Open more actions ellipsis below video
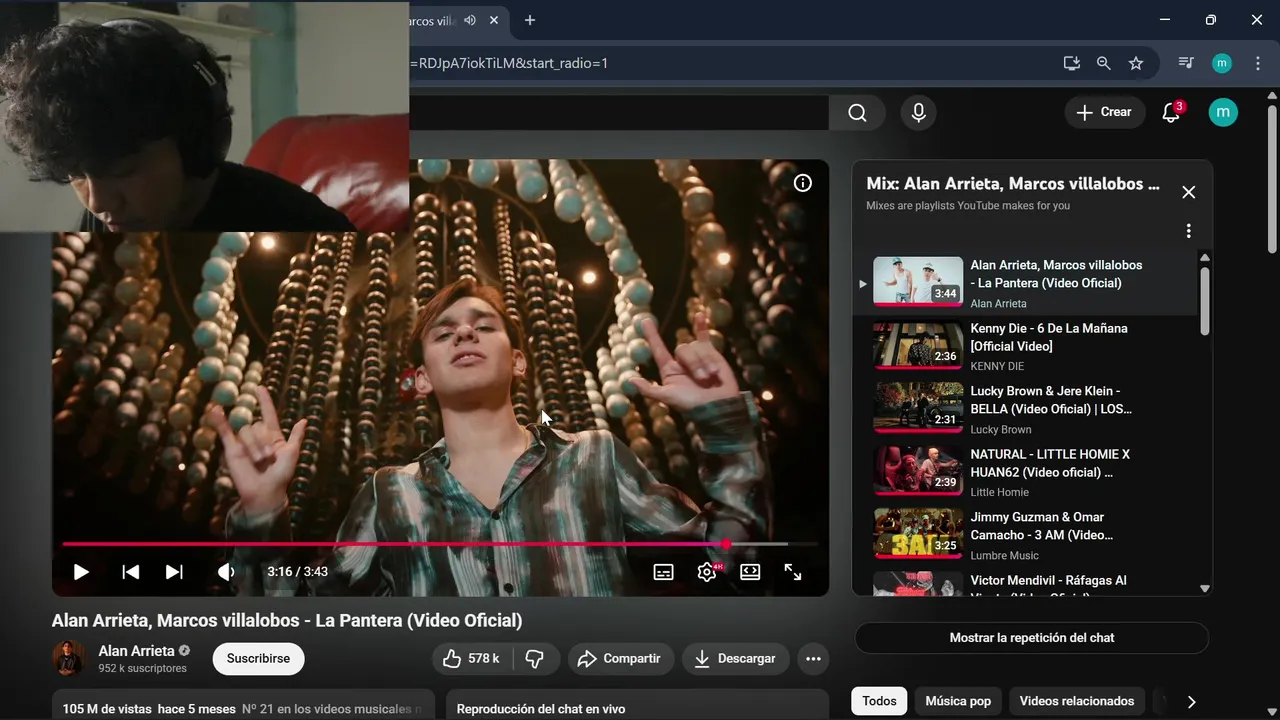The width and height of the screenshot is (1280, 720). pos(813,659)
